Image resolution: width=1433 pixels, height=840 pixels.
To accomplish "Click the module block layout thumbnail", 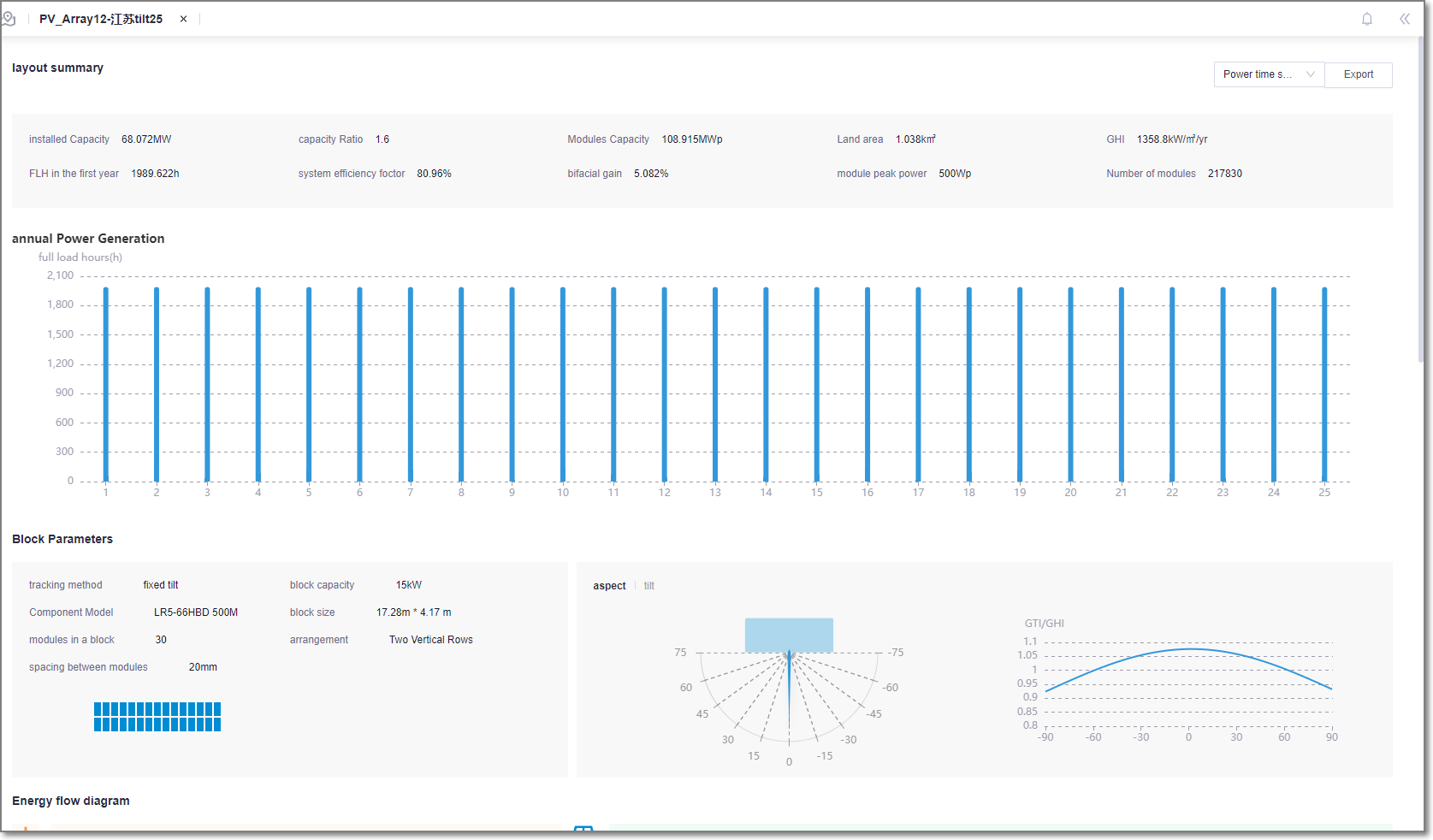I will pyautogui.click(x=157, y=717).
